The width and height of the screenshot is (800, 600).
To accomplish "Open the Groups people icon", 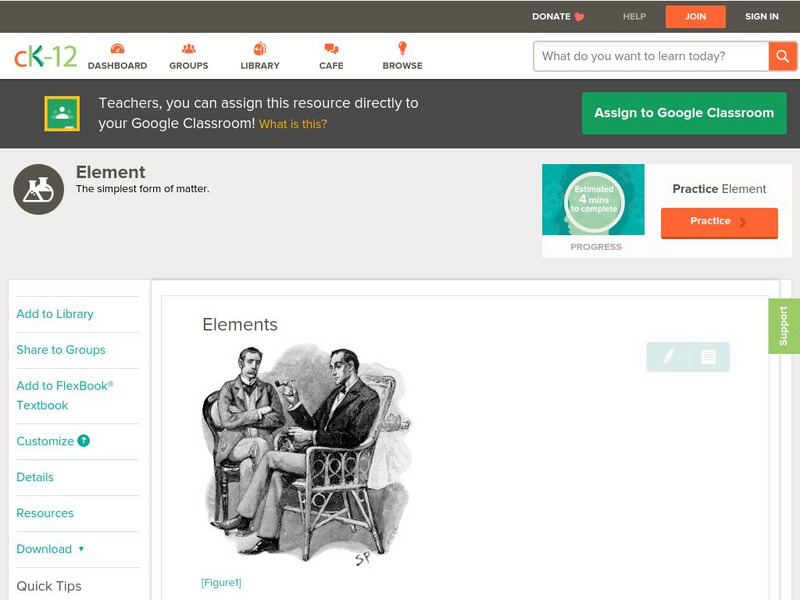I will [189, 48].
